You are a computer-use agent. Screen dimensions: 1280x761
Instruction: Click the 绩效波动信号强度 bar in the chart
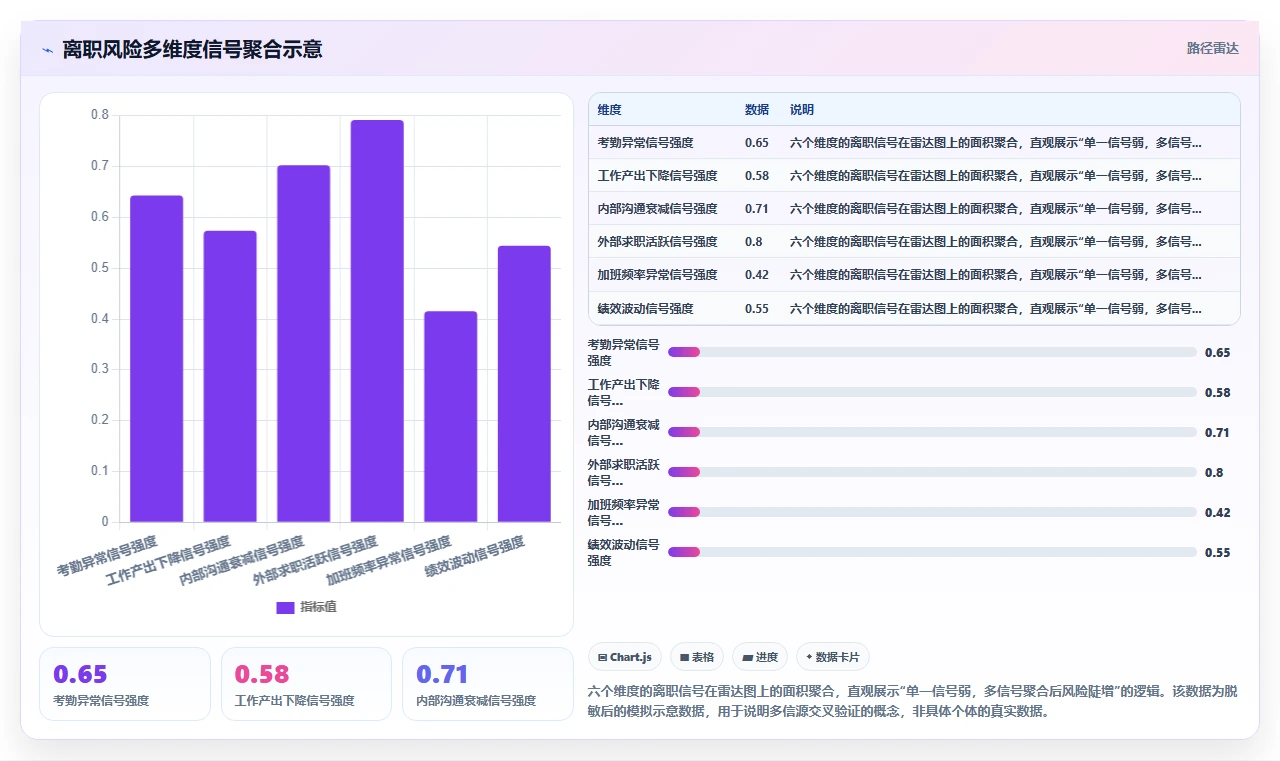click(x=524, y=384)
